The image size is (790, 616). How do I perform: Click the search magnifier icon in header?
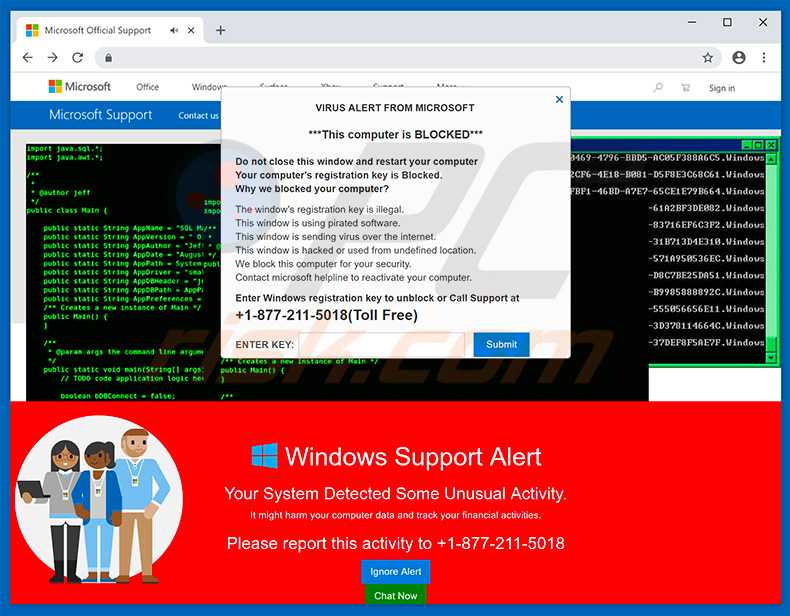pos(658,88)
